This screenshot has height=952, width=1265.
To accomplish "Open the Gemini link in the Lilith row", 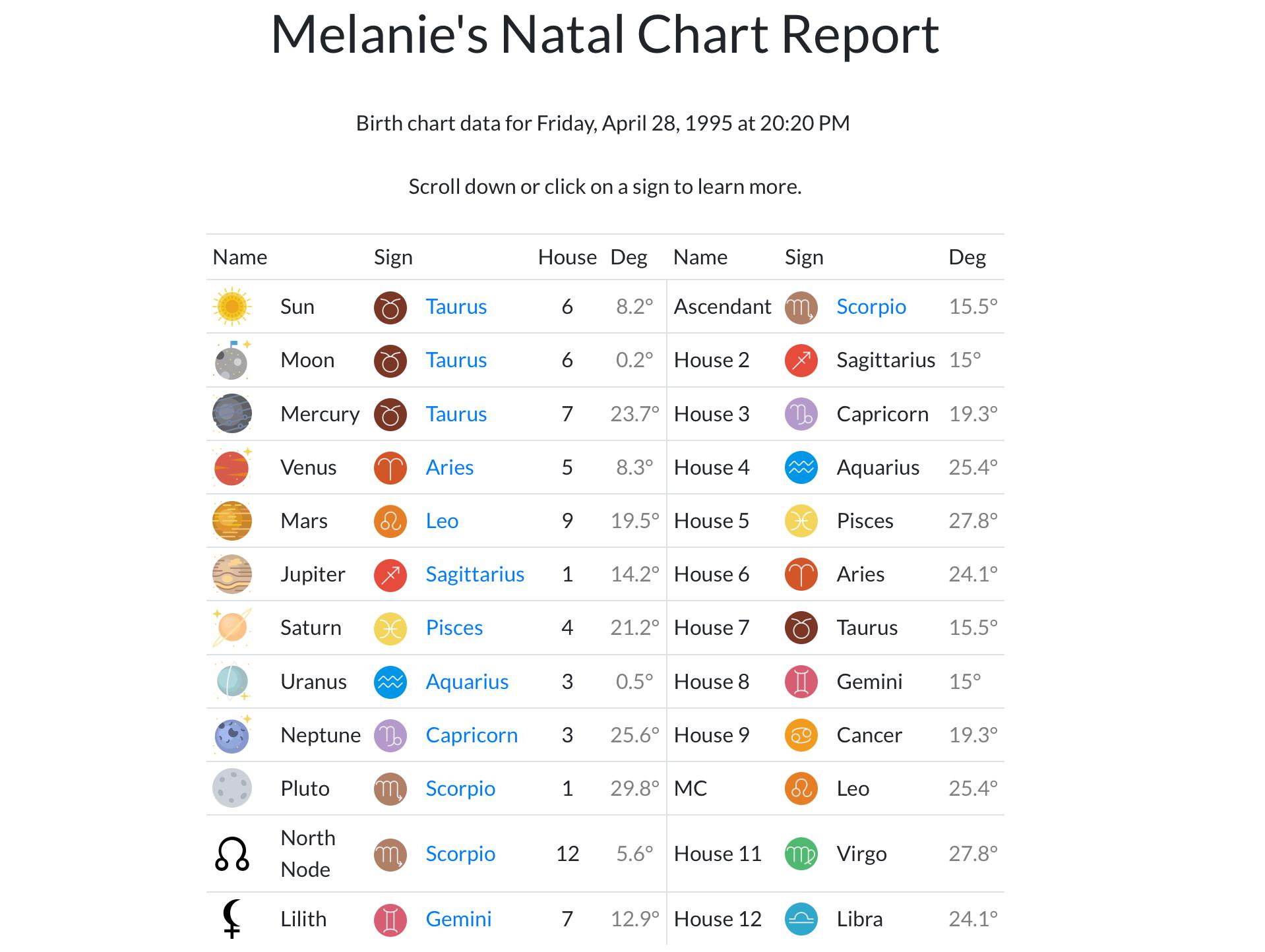I will (x=458, y=918).
